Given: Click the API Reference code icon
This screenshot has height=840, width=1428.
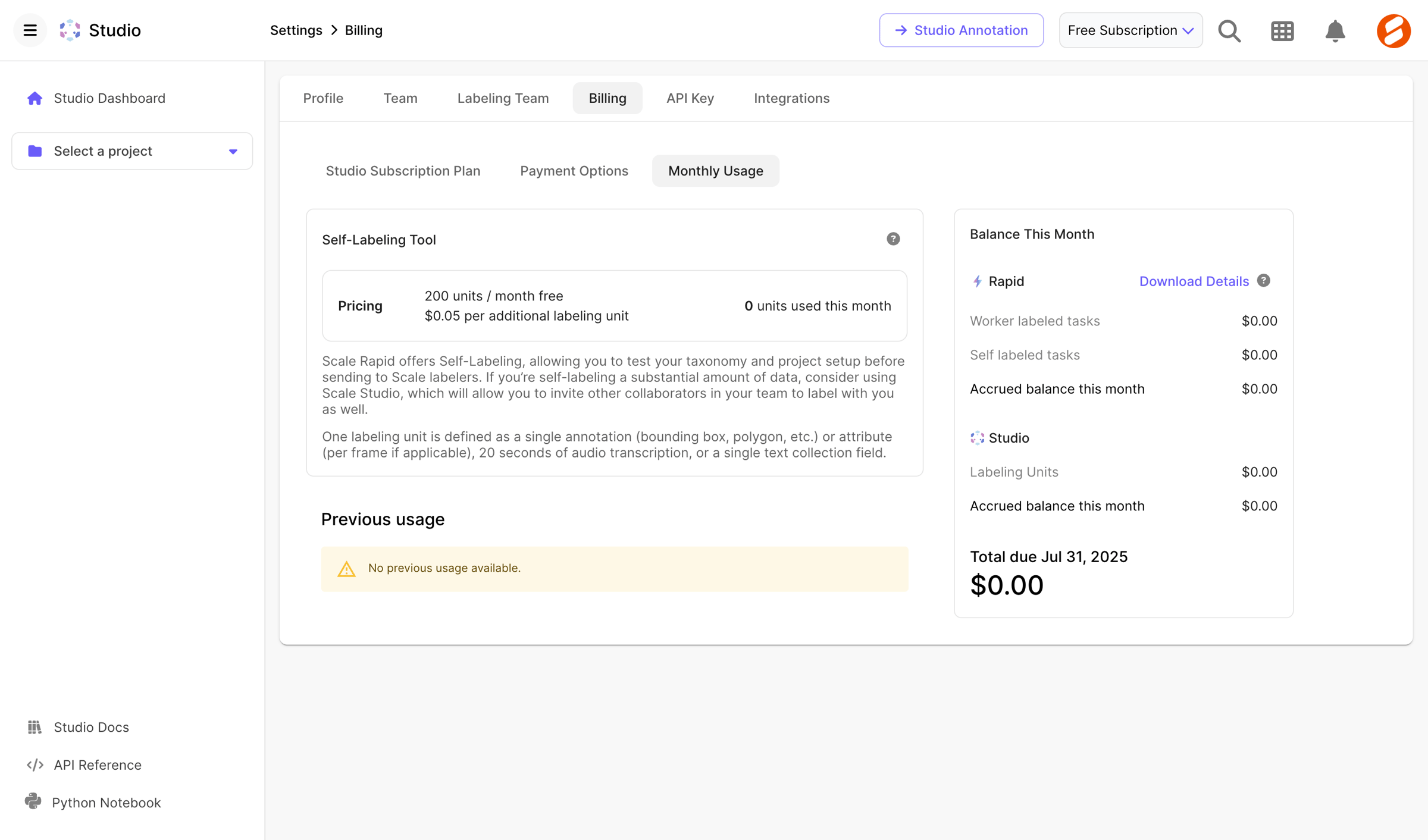Looking at the screenshot, I should (x=35, y=765).
